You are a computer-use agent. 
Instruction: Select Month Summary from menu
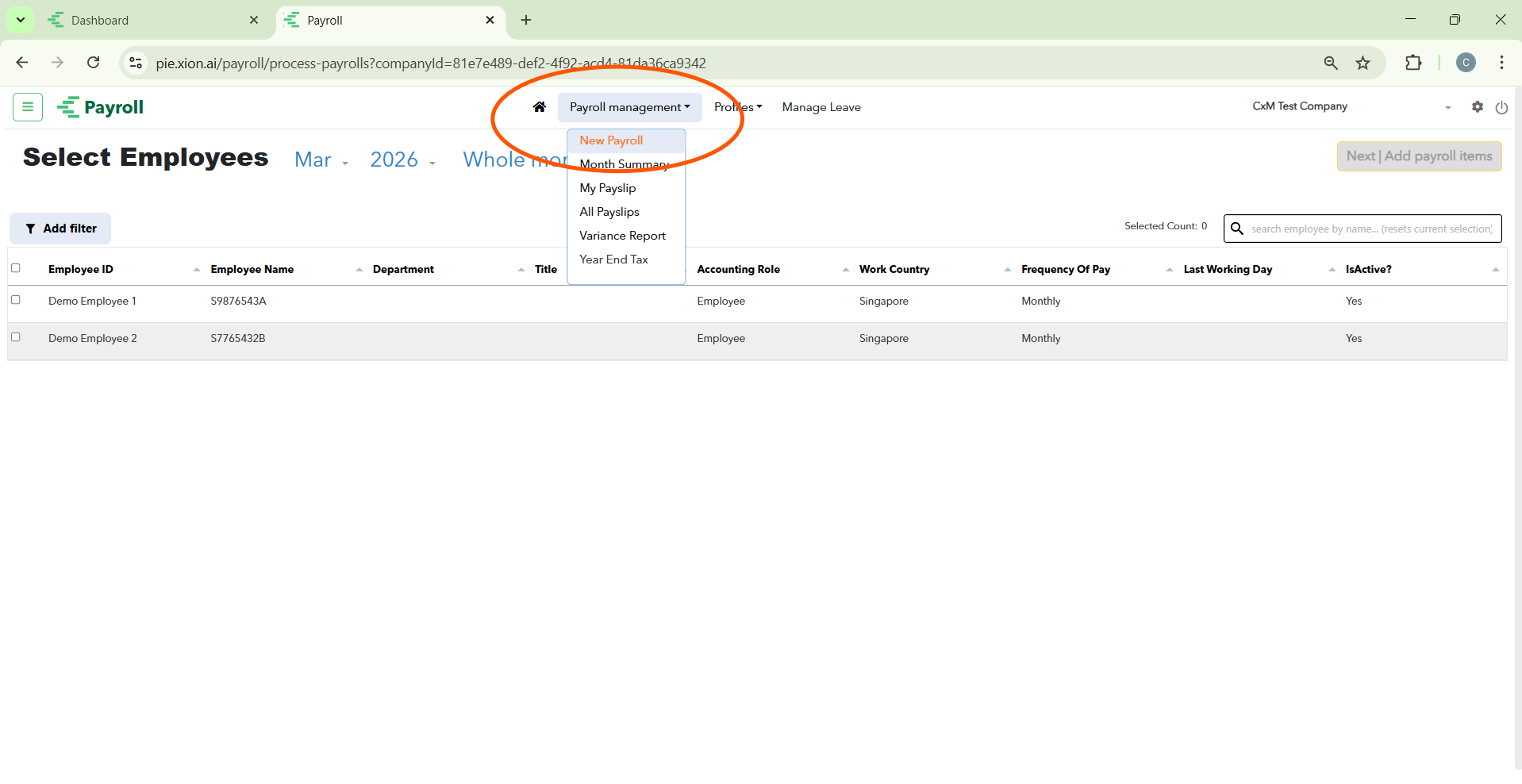[624, 164]
